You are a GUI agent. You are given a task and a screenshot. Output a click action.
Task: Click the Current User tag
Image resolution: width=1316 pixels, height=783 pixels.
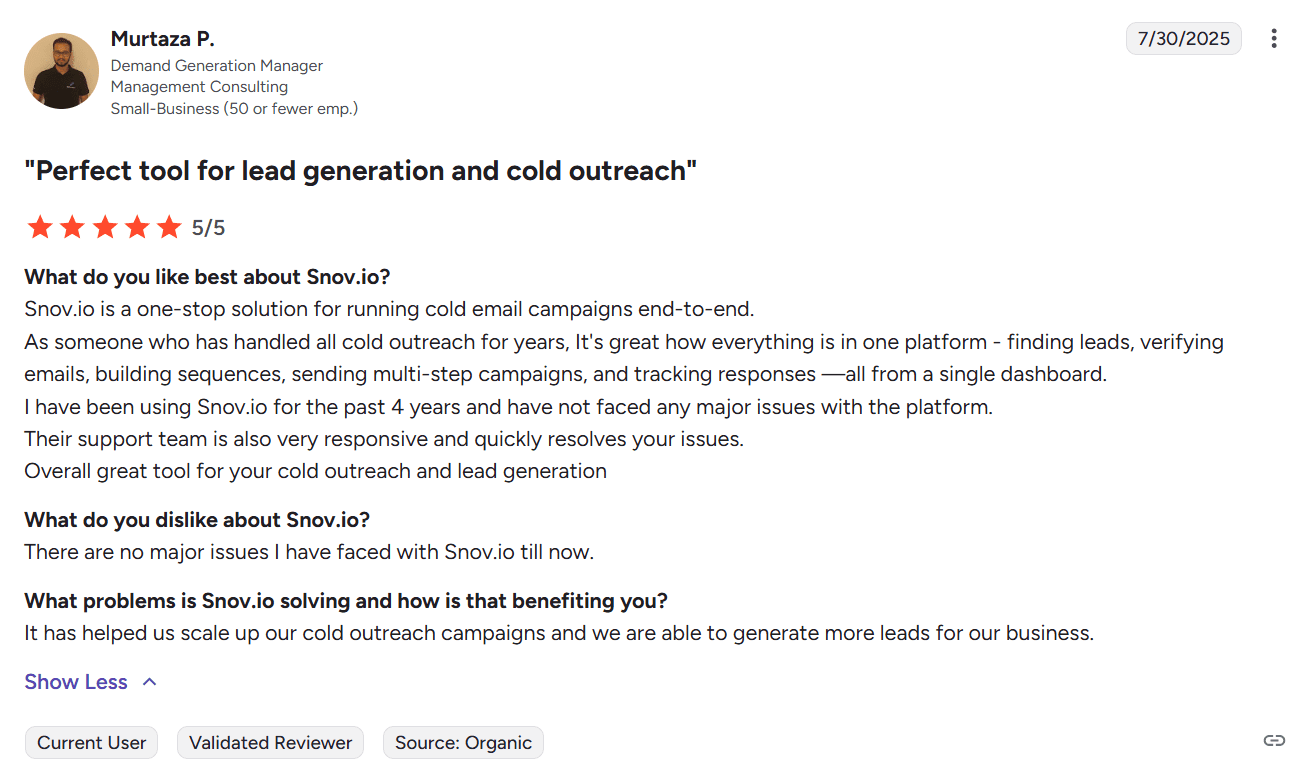click(92, 743)
